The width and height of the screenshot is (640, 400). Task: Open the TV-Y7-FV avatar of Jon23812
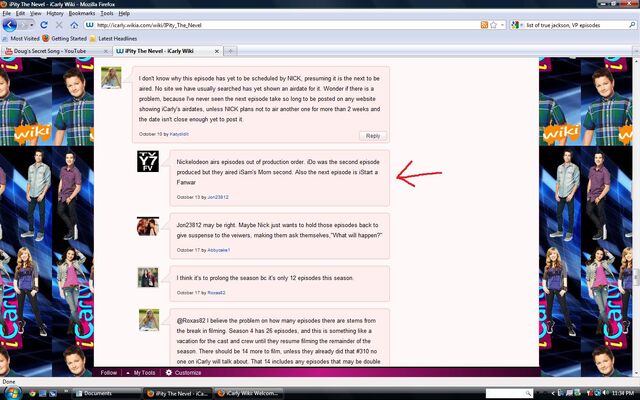148,161
